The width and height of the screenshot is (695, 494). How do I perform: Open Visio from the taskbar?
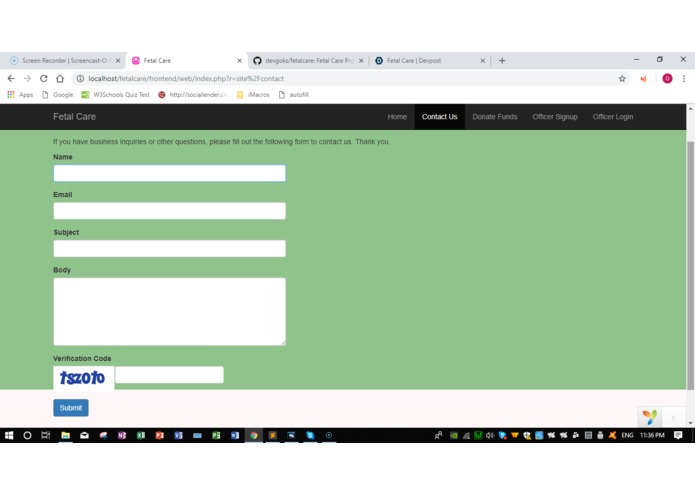click(179, 435)
